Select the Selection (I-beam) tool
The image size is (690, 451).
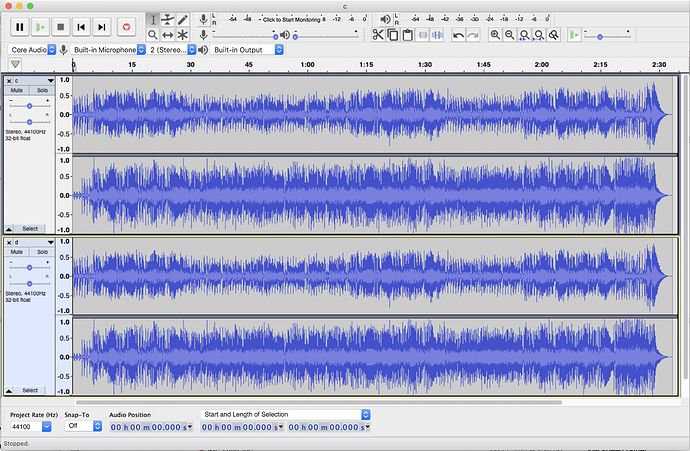[x=153, y=20]
